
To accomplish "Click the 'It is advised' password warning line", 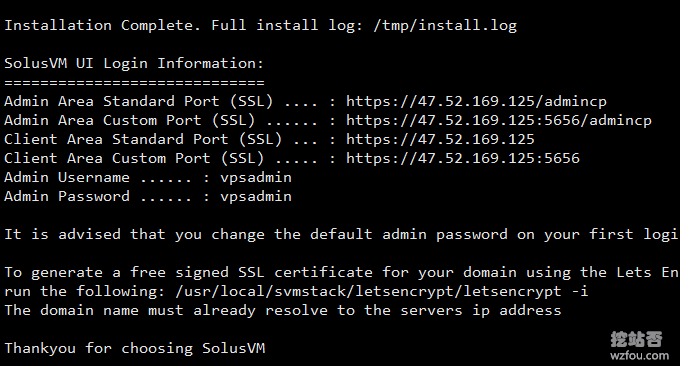I will 341,235.
